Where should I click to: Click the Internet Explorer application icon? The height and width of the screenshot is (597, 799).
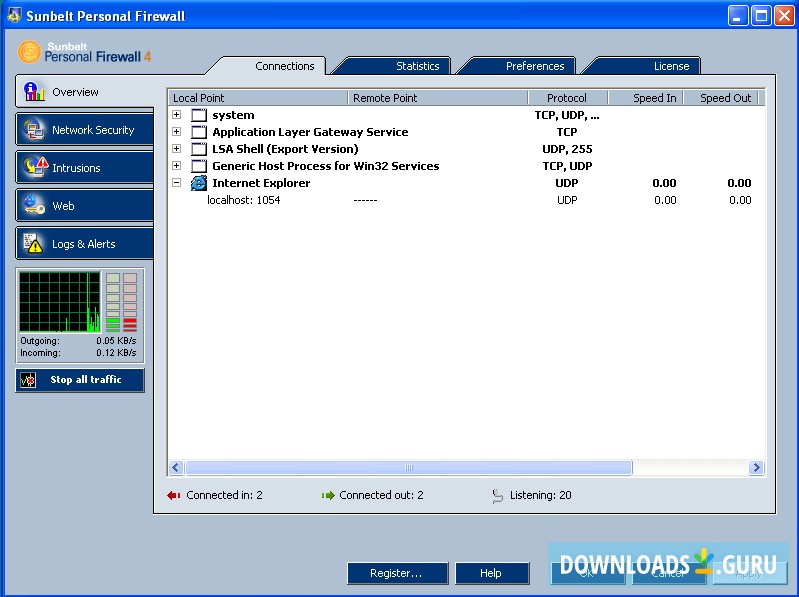pyautogui.click(x=199, y=183)
